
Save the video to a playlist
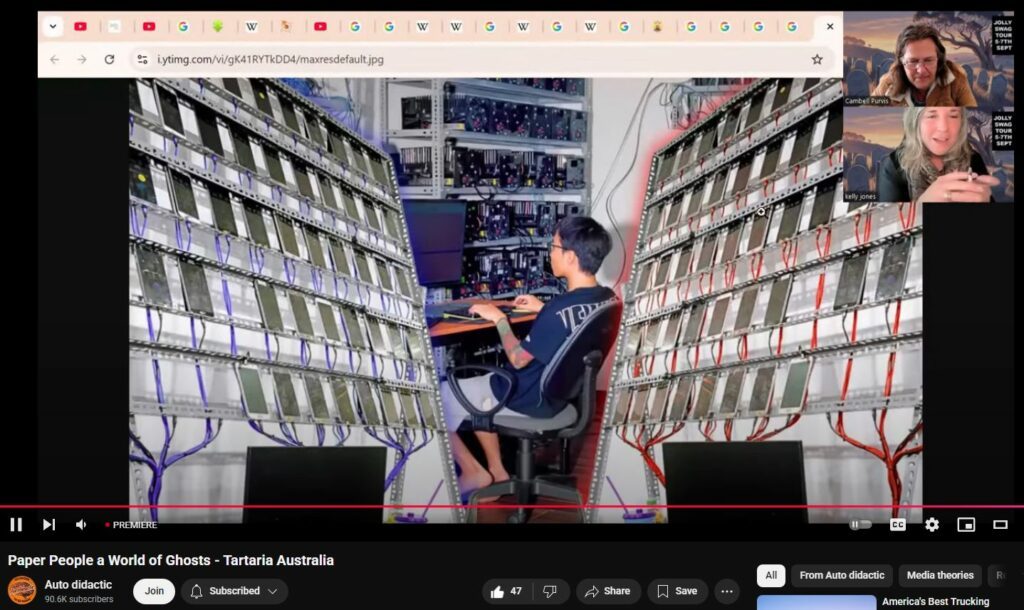click(x=677, y=591)
